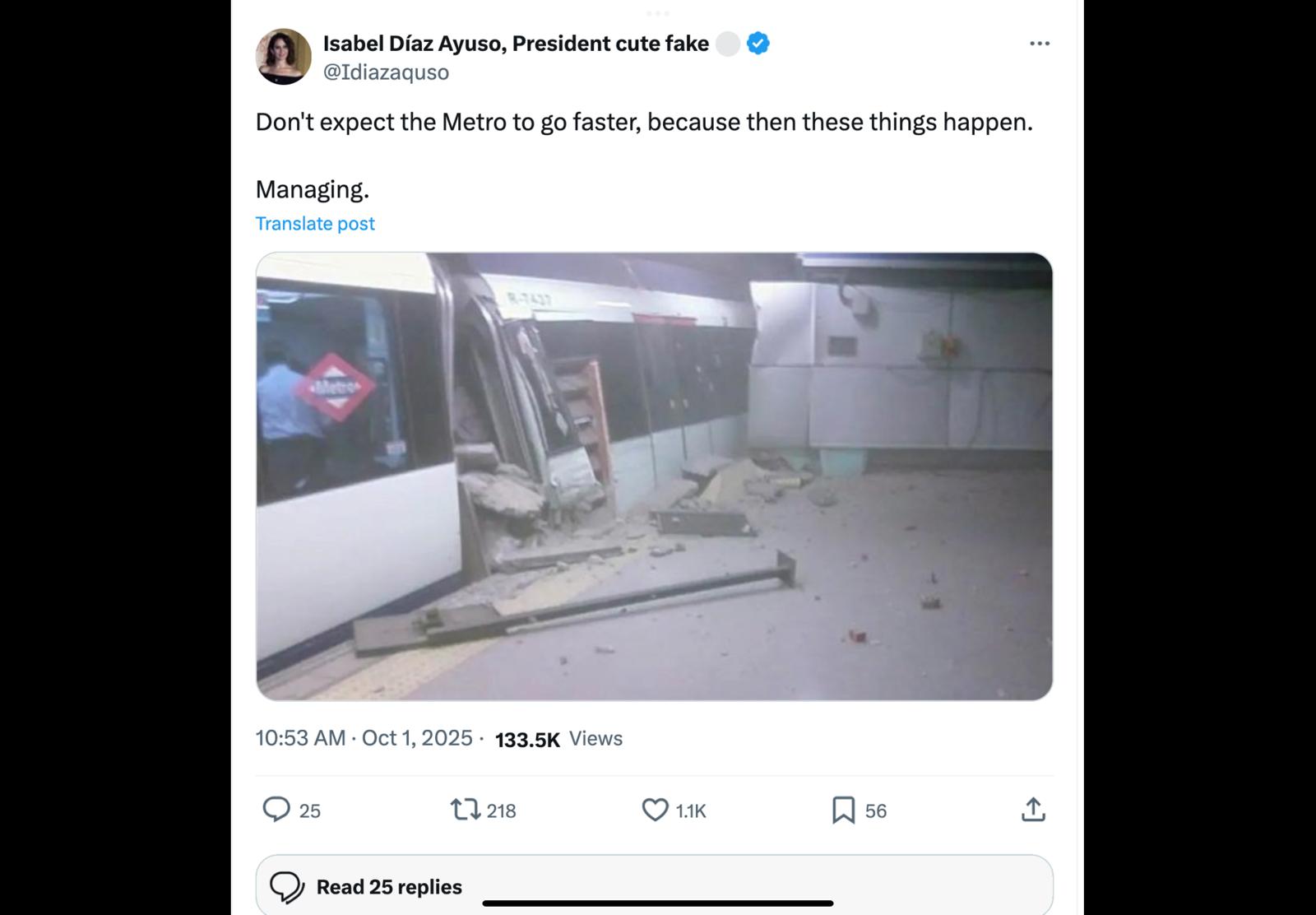Open the author's profile picture
The height and width of the screenshot is (915, 1316).
pos(284,57)
